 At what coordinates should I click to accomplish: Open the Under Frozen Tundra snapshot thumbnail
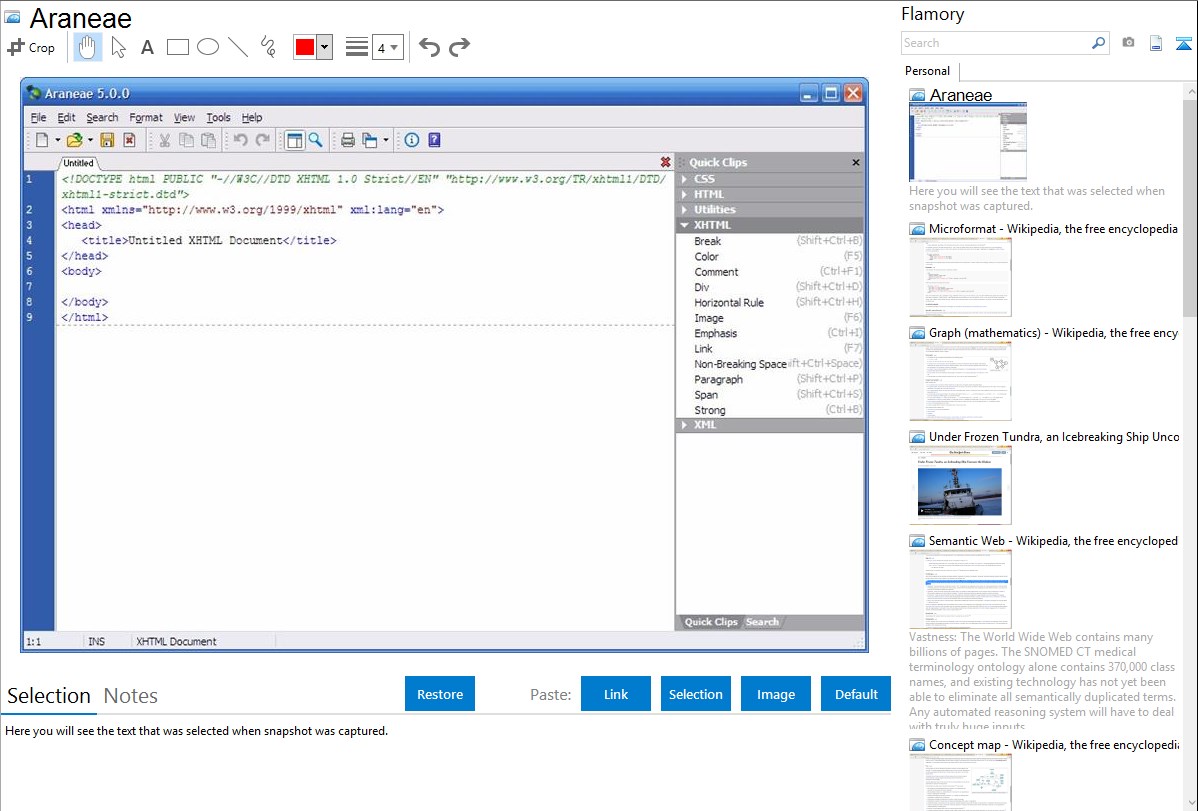(x=960, y=485)
